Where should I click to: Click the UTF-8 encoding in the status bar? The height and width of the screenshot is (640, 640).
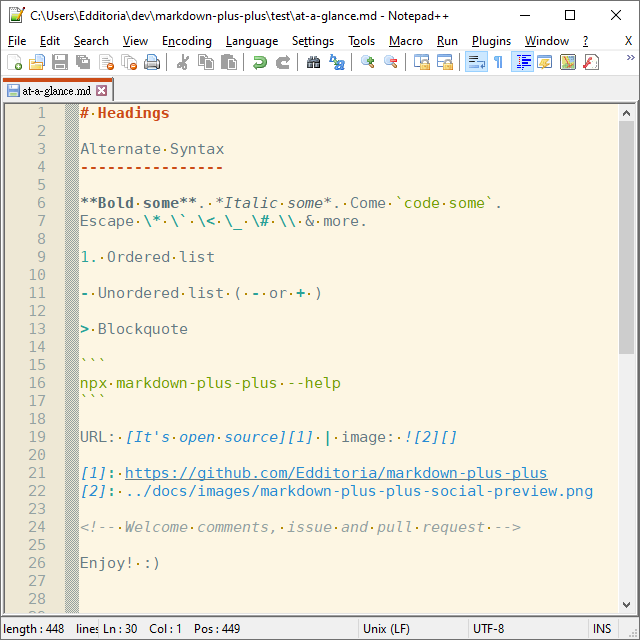pos(488,629)
